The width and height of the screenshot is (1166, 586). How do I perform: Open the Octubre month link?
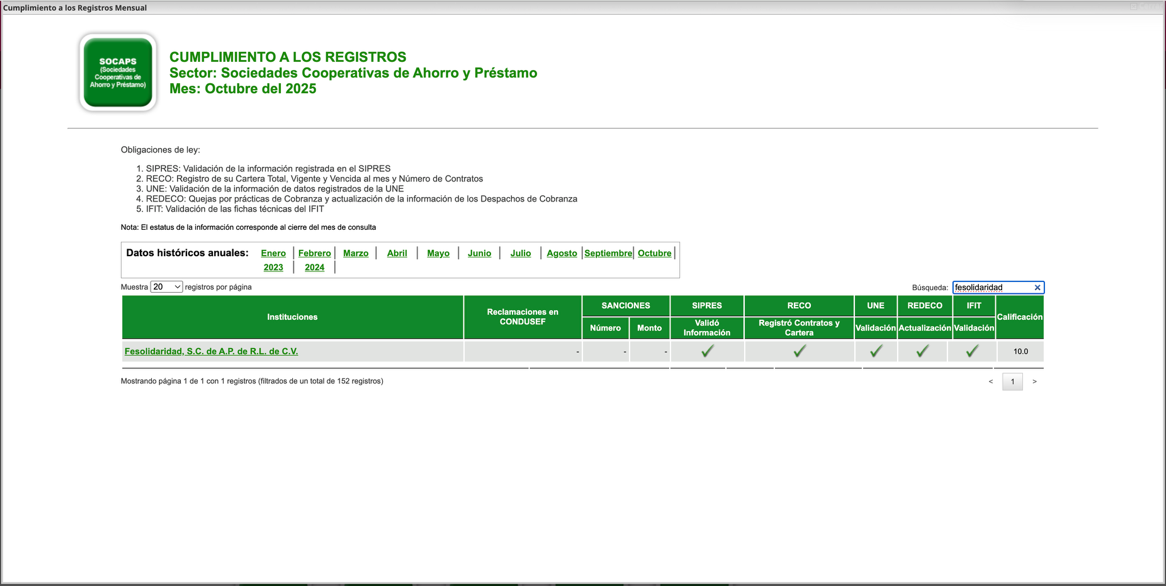tap(654, 254)
